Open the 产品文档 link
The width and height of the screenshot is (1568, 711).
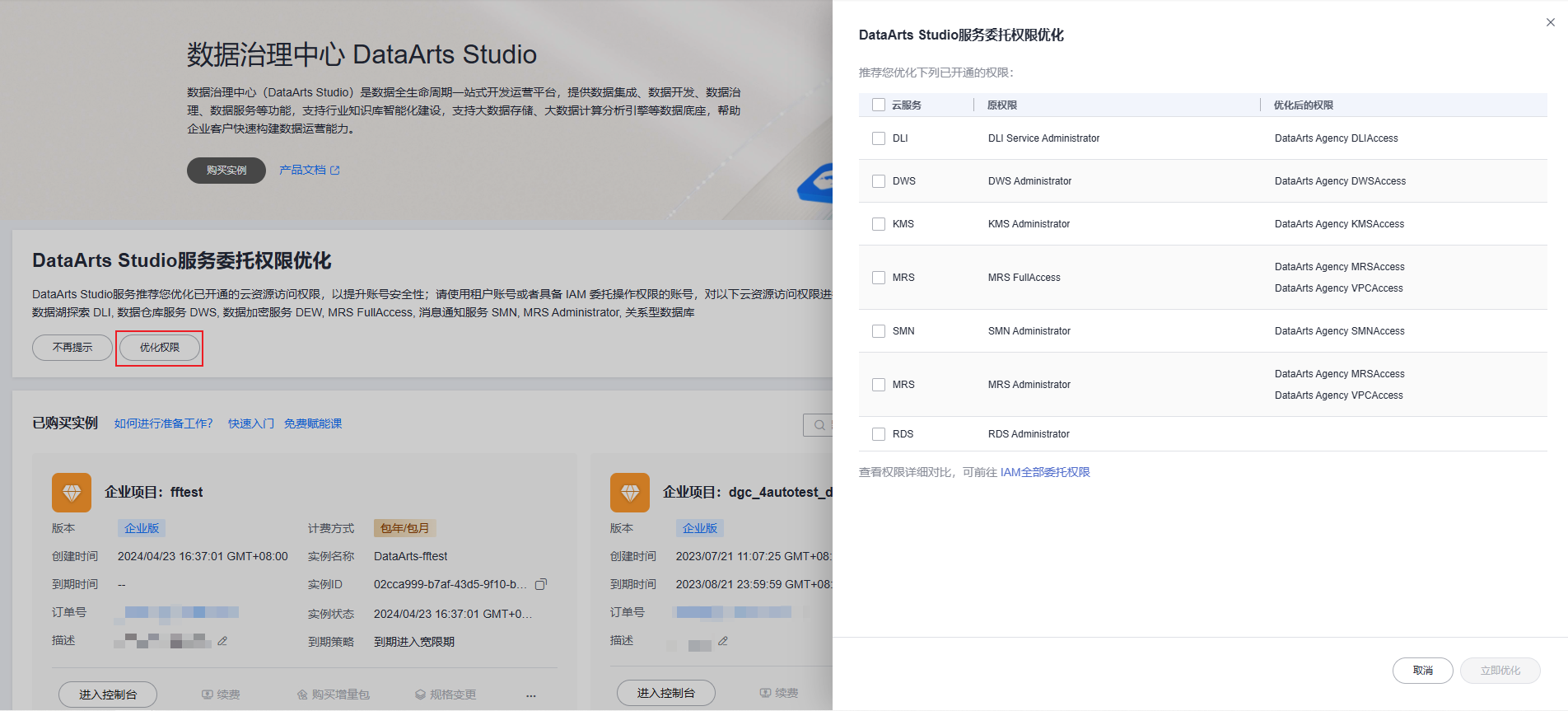pos(302,170)
